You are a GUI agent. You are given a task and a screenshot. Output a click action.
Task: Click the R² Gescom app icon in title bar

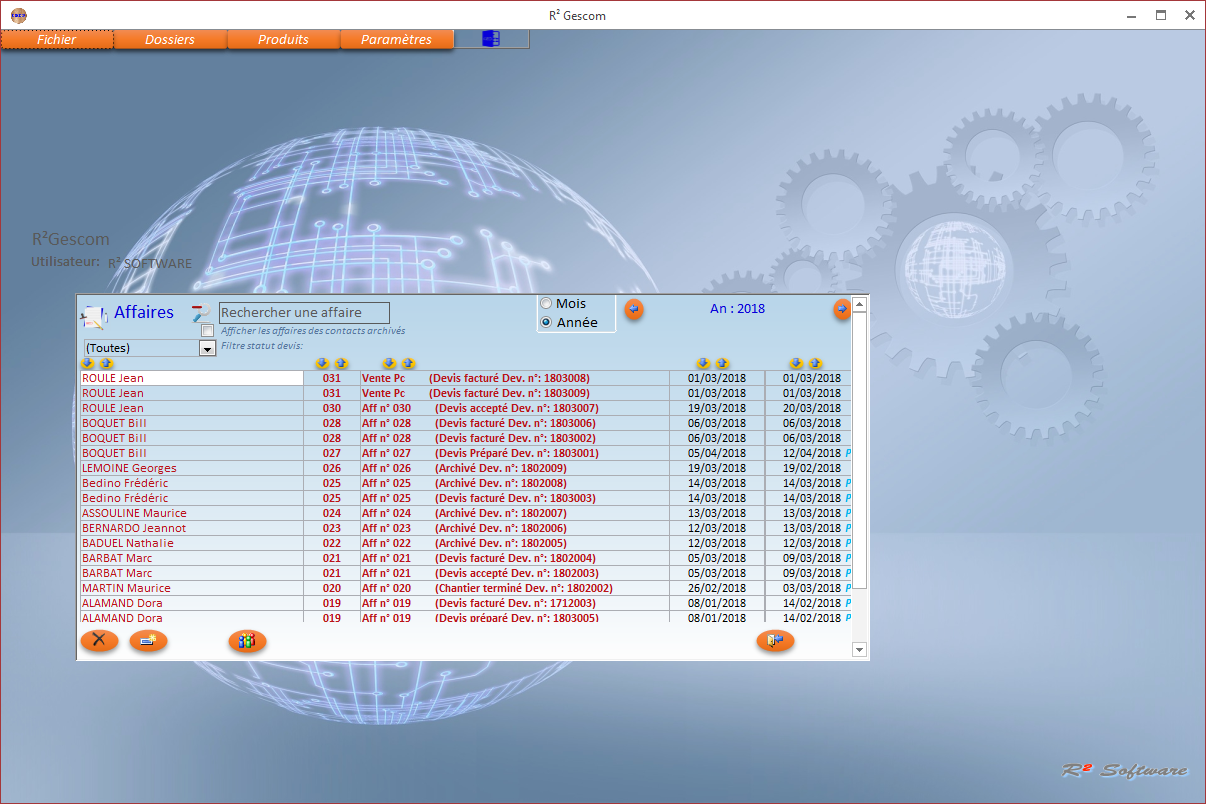tap(19, 15)
